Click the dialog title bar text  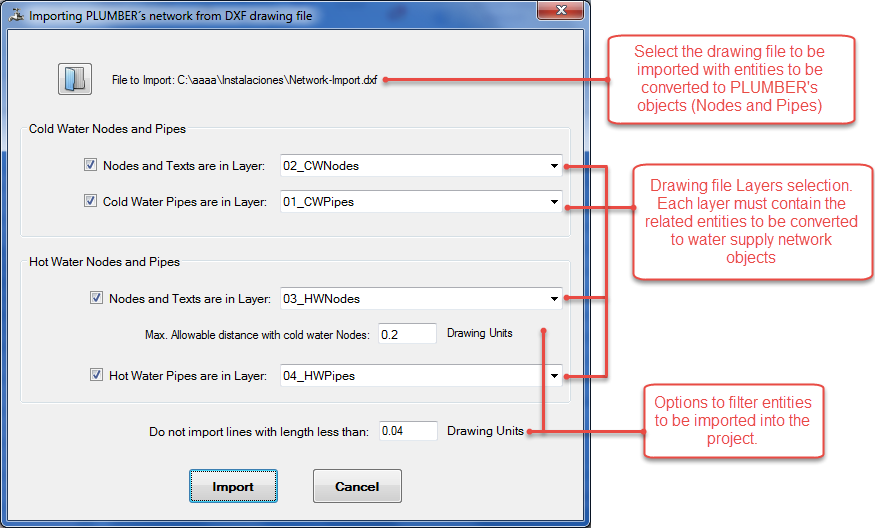coord(155,16)
